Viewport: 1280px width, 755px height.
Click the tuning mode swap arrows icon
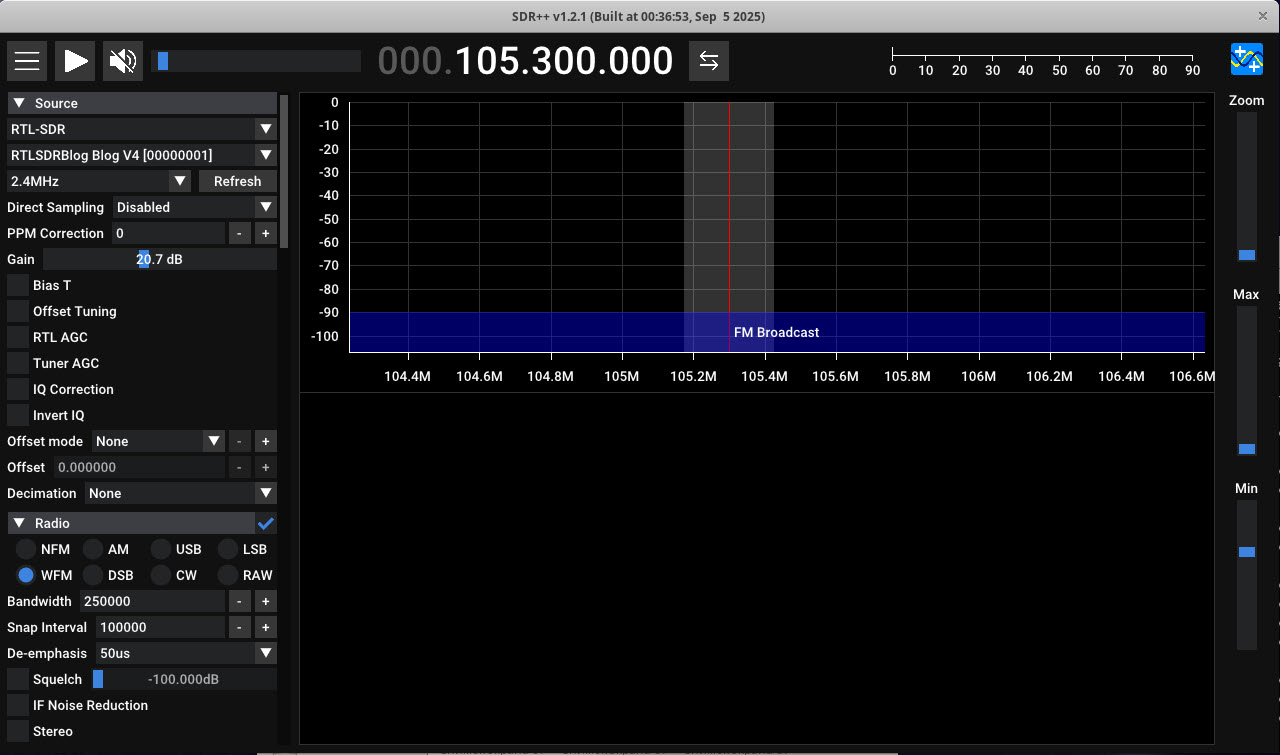point(709,60)
